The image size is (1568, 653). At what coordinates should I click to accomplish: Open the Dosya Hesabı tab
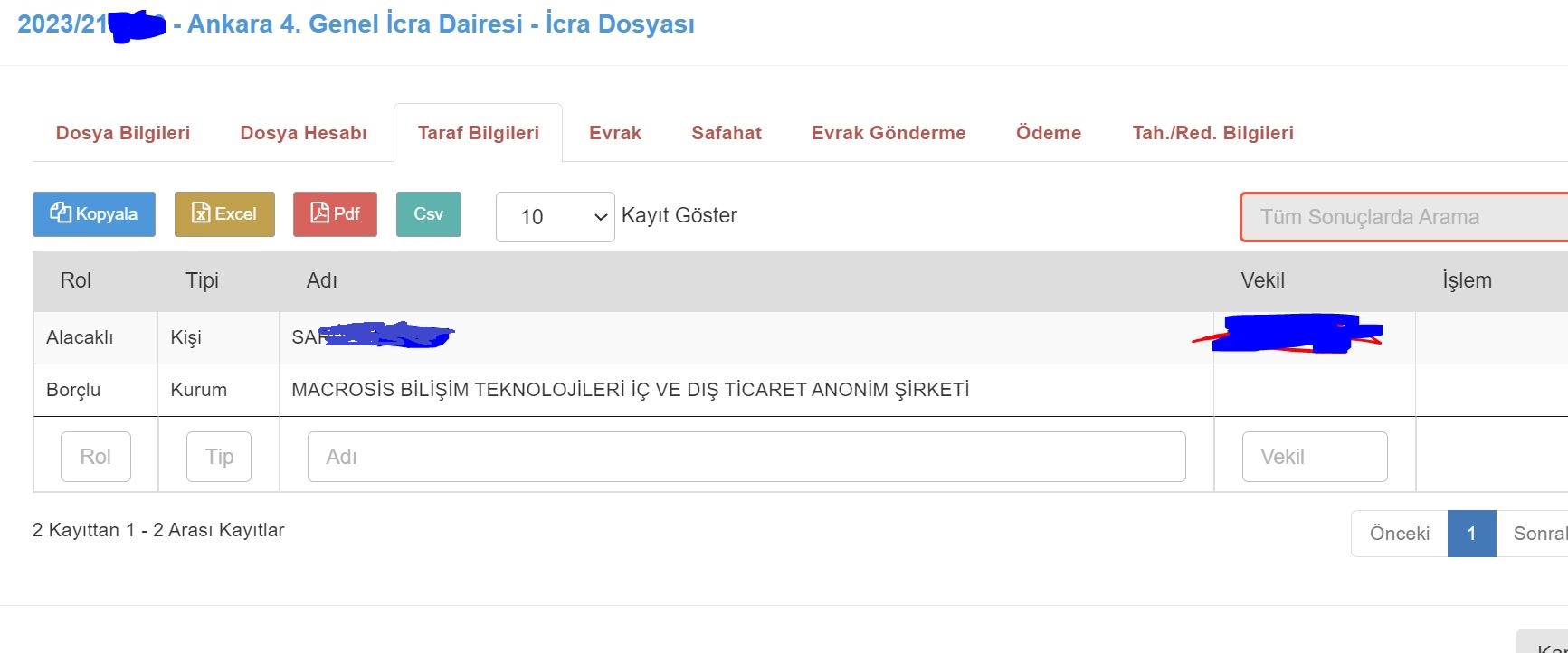[303, 133]
